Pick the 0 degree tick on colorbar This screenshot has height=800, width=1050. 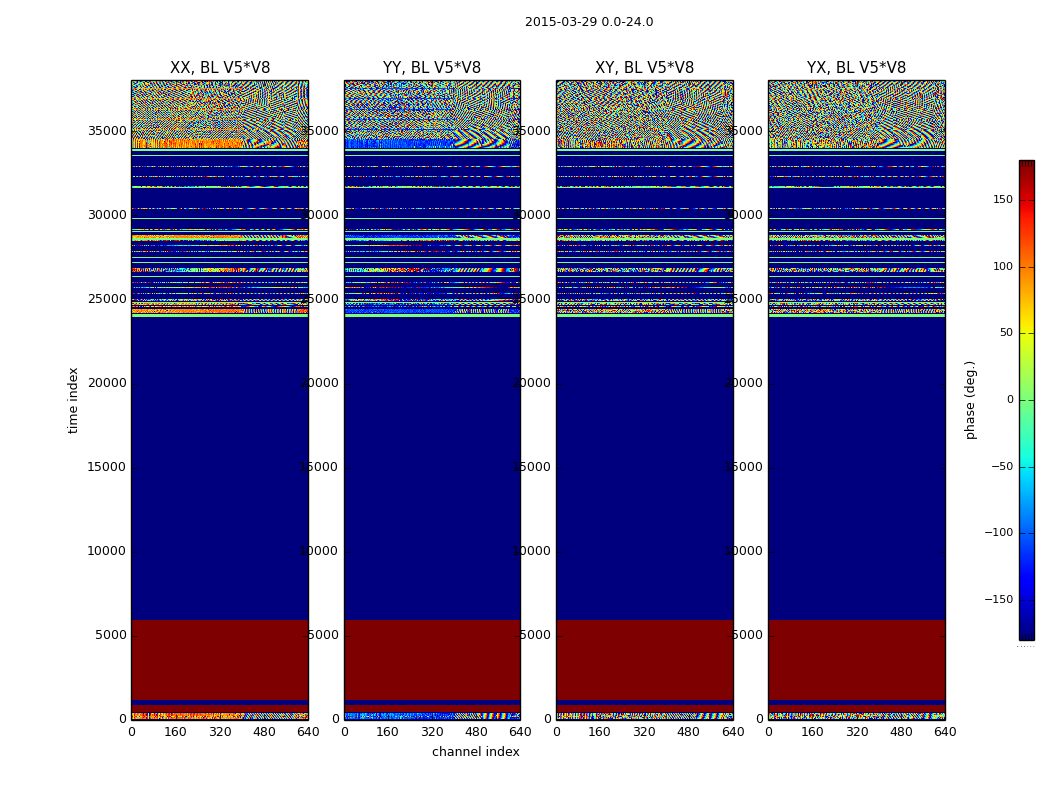1009,400
